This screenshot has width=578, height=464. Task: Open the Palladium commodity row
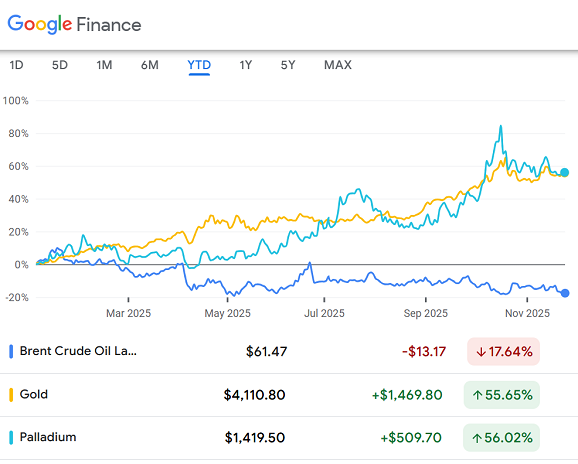[x=289, y=438]
